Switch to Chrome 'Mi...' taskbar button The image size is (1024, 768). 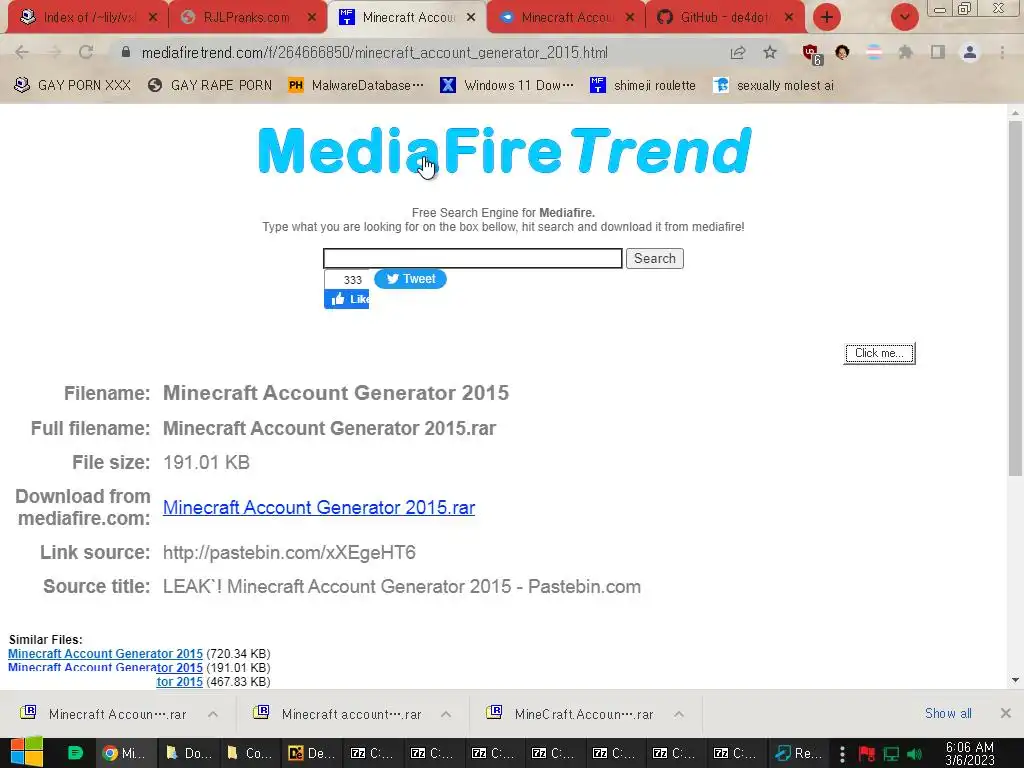(x=126, y=753)
